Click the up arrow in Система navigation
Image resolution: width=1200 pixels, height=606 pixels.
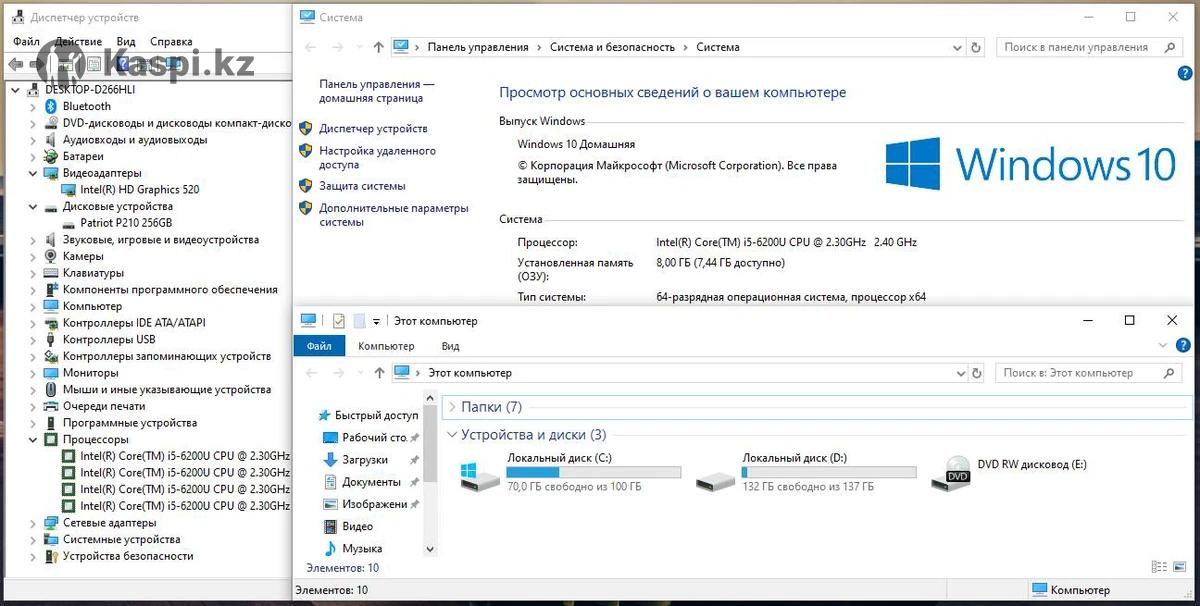pos(378,47)
